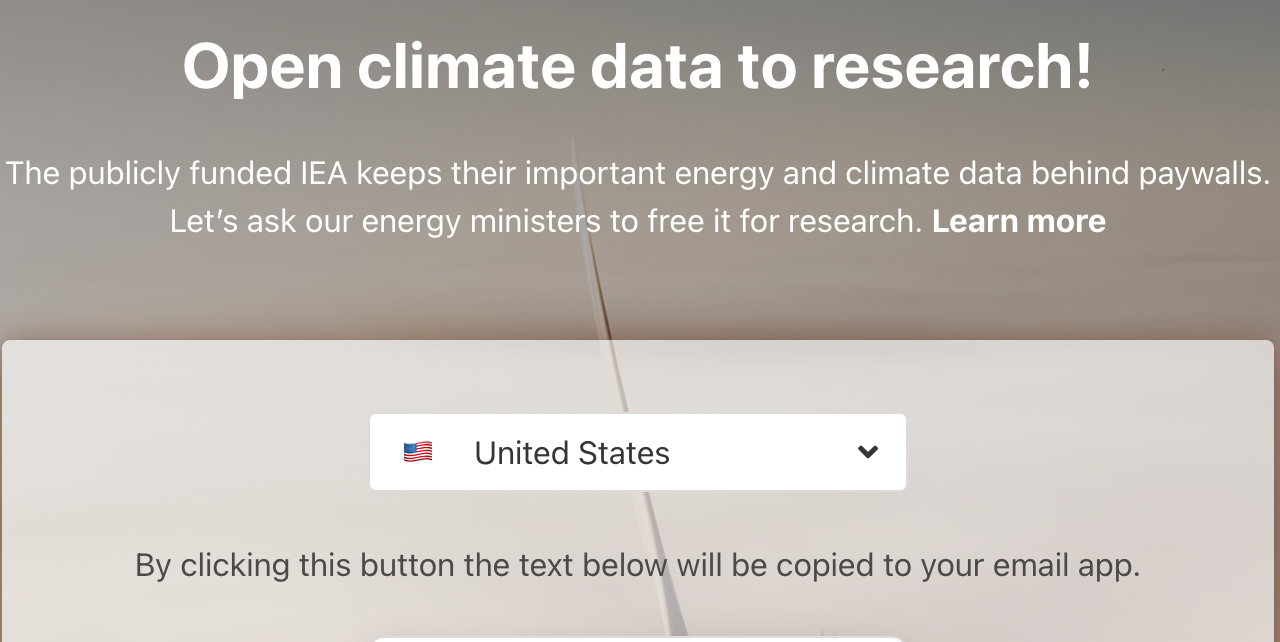Screen dimensions: 1280x642
Task: Click the bolded Learn more text
Action: (x=1019, y=221)
